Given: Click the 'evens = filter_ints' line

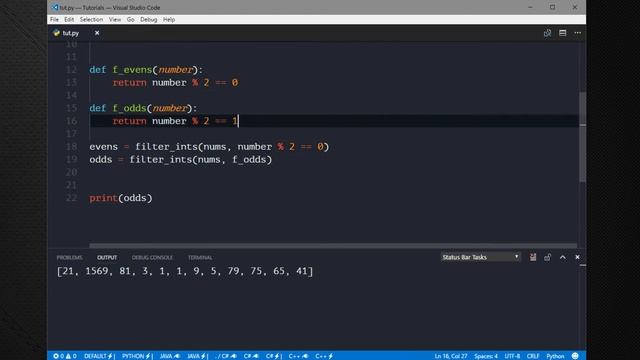Looking at the screenshot, I should [x=209, y=147].
